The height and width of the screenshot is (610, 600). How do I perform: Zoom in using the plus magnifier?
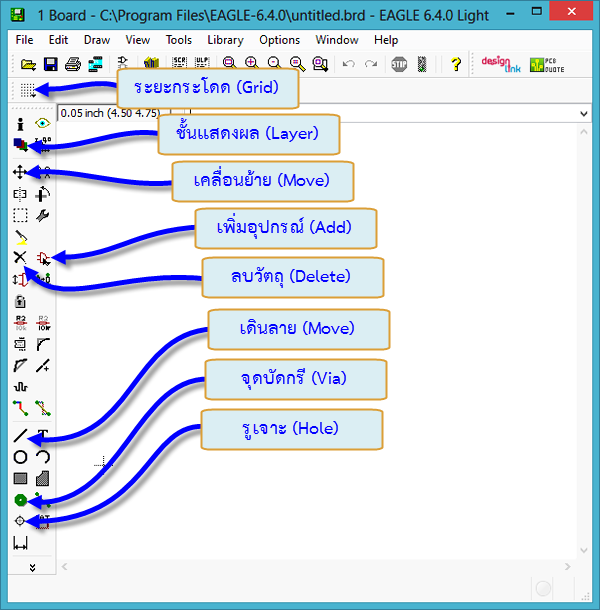pos(252,63)
